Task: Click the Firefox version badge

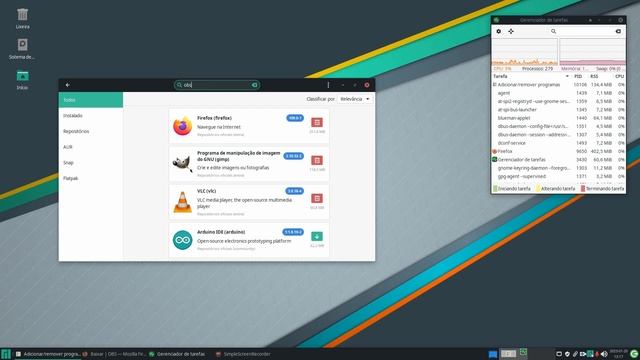Action: 295,118
